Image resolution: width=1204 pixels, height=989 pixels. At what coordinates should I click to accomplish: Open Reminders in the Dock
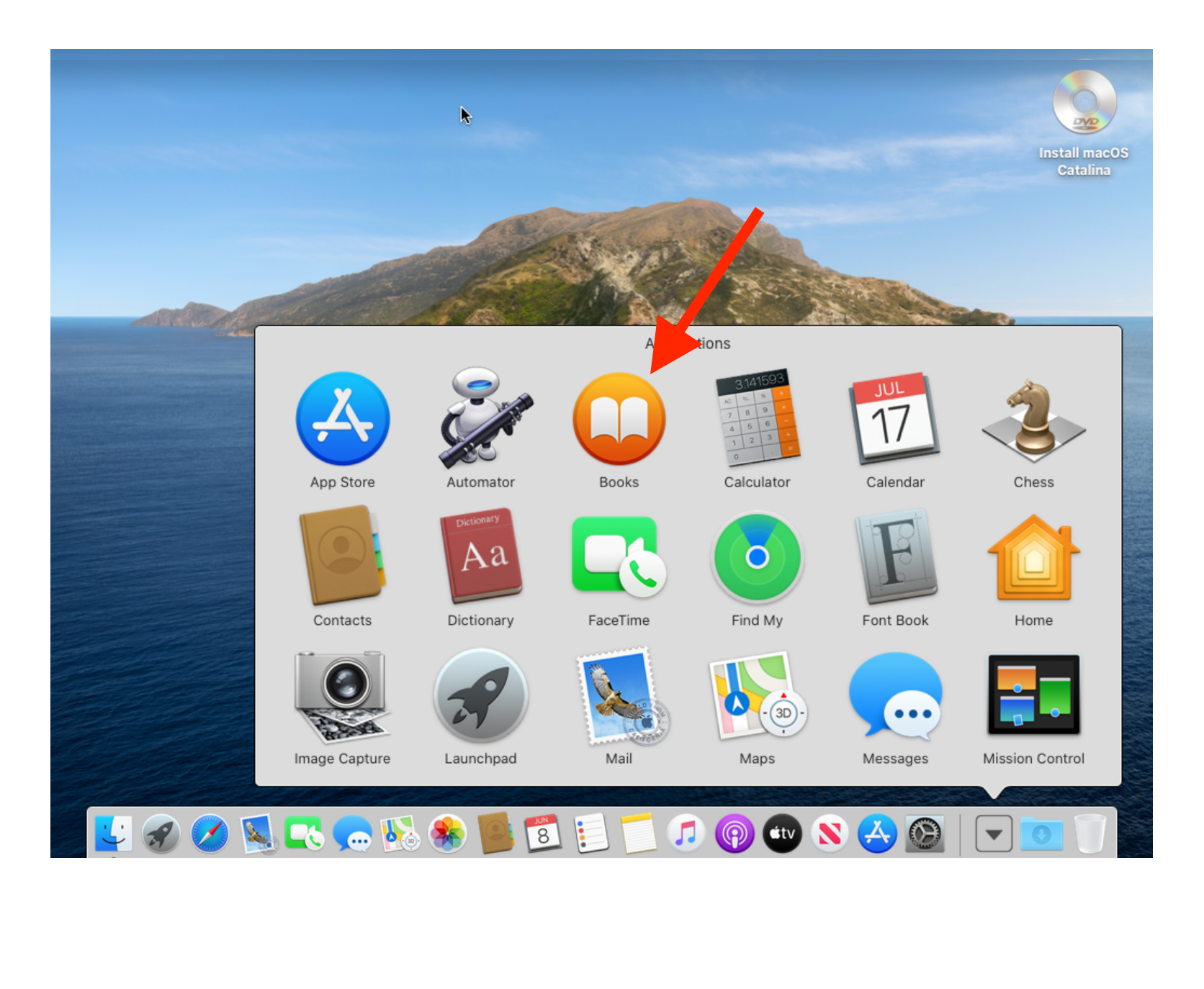[x=591, y=834]
